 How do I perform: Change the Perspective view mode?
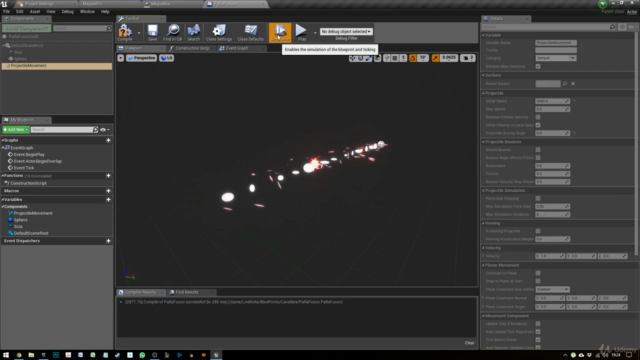141,58
